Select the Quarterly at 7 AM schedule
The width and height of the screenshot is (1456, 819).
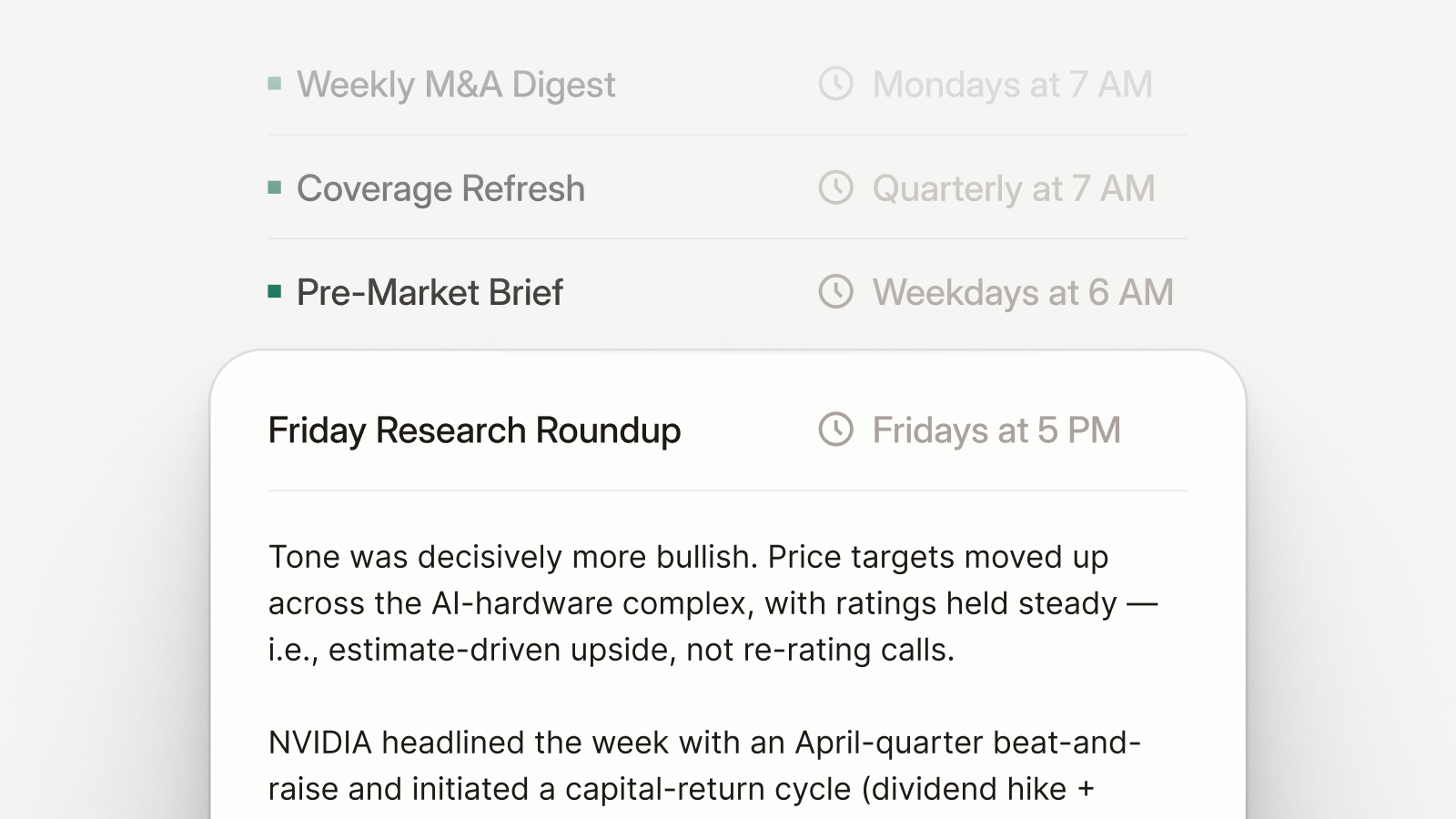[1014, 188]
